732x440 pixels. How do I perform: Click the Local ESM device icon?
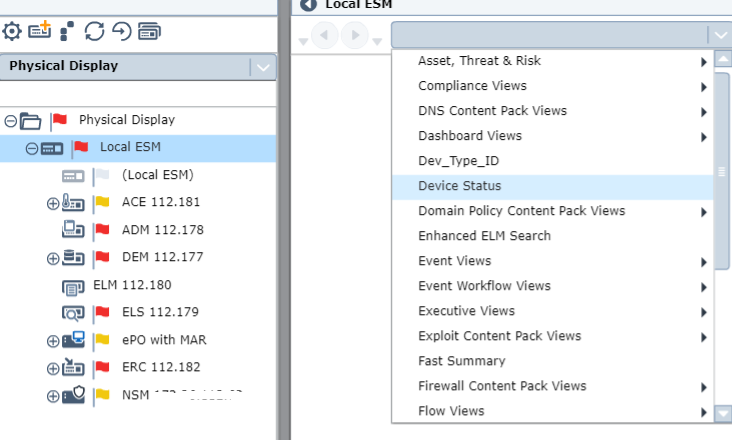pos(52,149)
